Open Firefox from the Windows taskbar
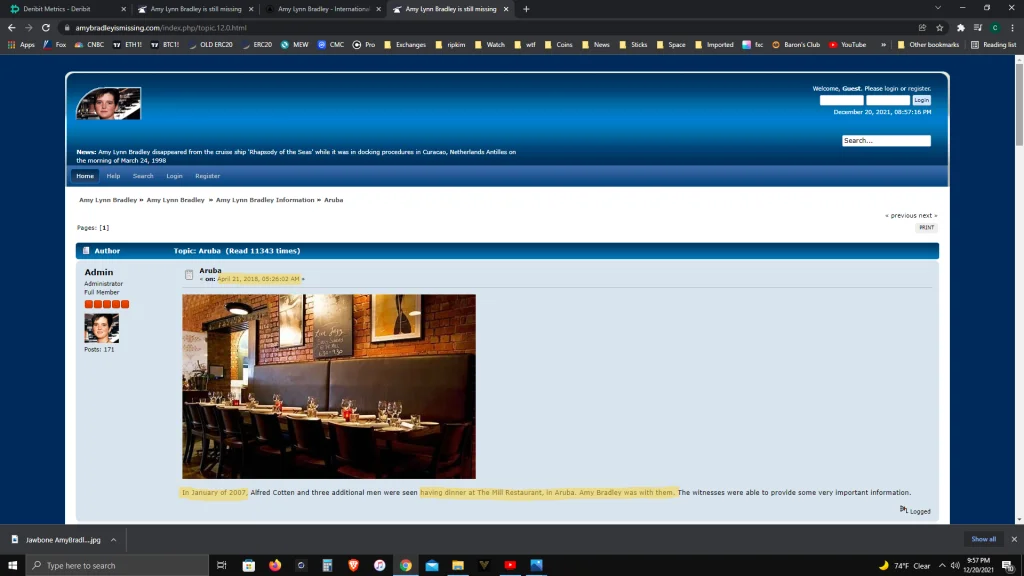 pos(275,565)
